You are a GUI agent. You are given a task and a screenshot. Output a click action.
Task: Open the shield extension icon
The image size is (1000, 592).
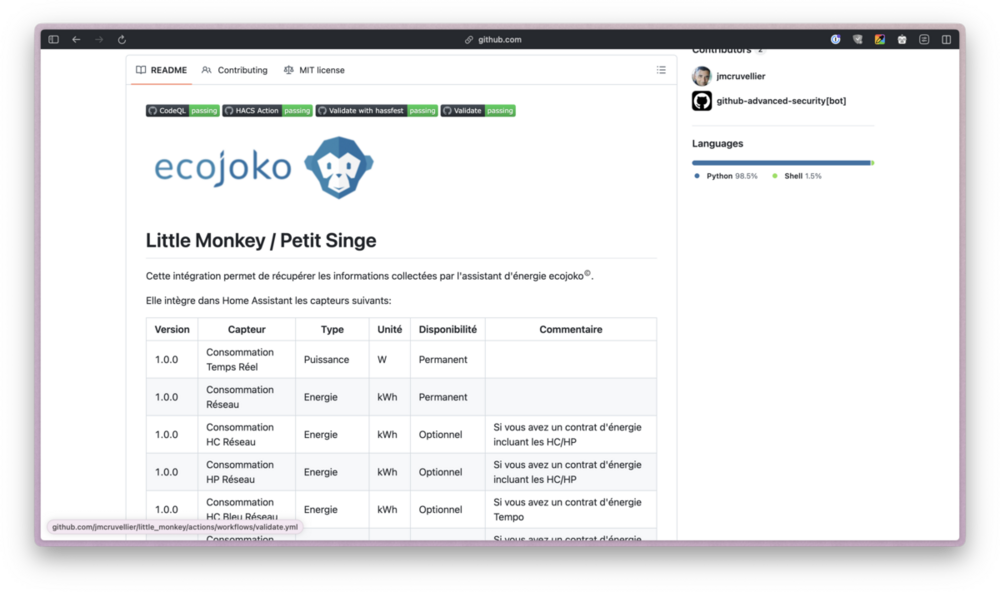(858, 40)
